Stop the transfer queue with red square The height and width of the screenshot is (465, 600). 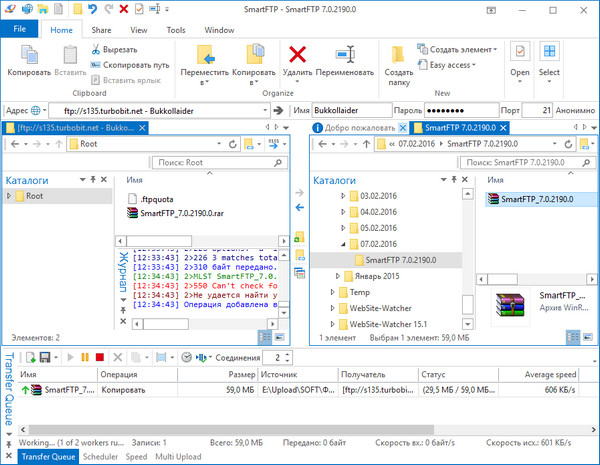[x=100, y=357]
